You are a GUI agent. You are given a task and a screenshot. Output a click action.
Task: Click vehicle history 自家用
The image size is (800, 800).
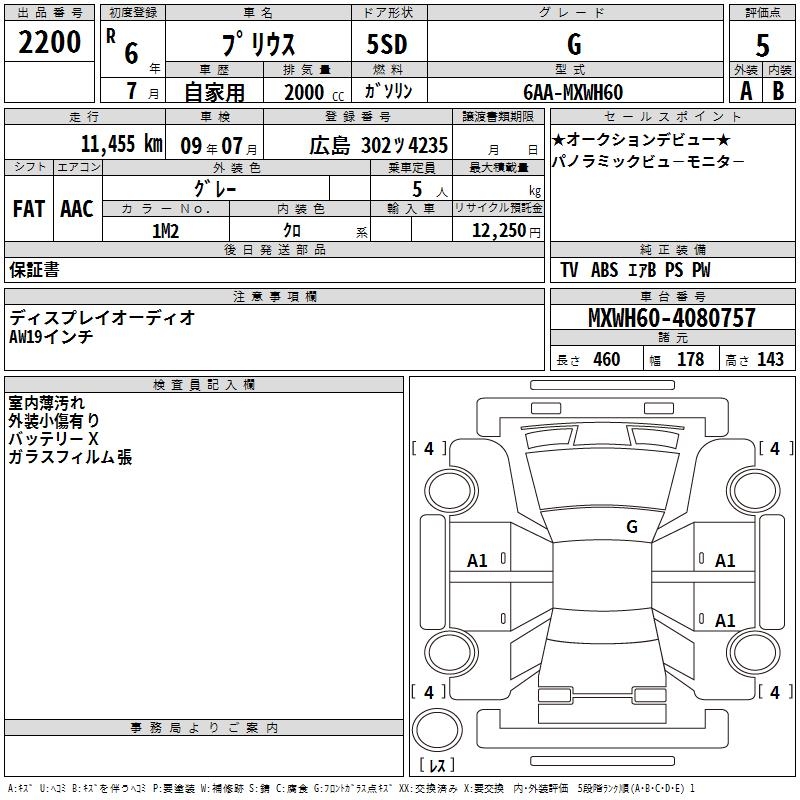pyautogui.click(x=214, y=92)
